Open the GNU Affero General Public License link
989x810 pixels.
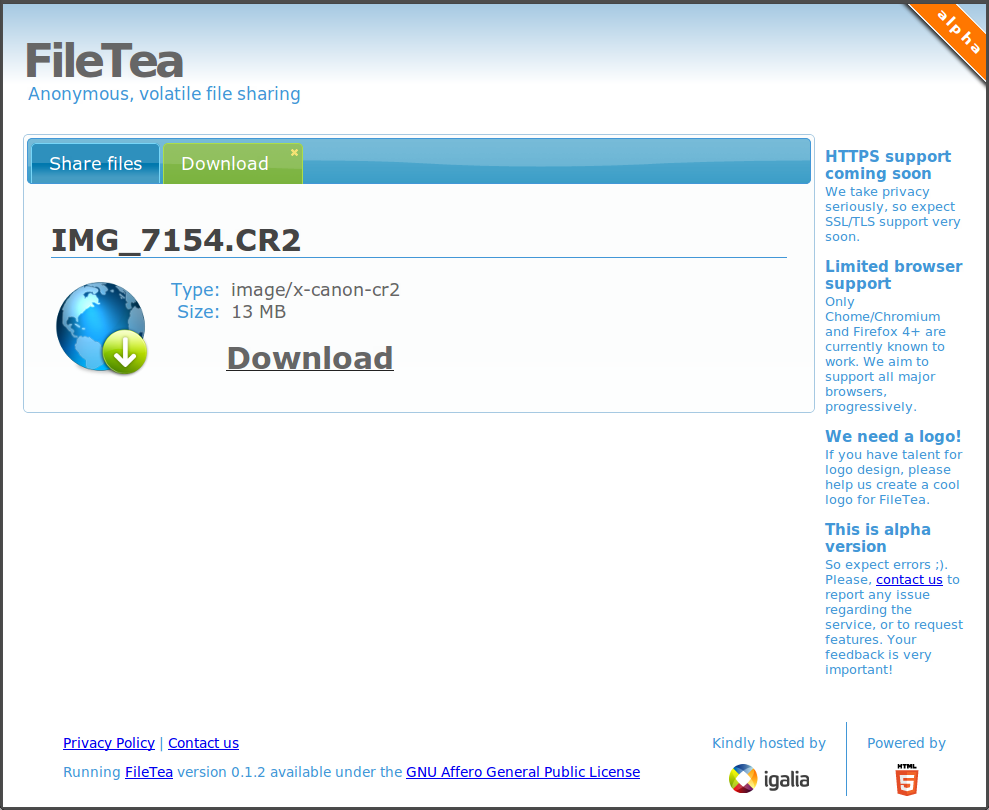point(523,772)
